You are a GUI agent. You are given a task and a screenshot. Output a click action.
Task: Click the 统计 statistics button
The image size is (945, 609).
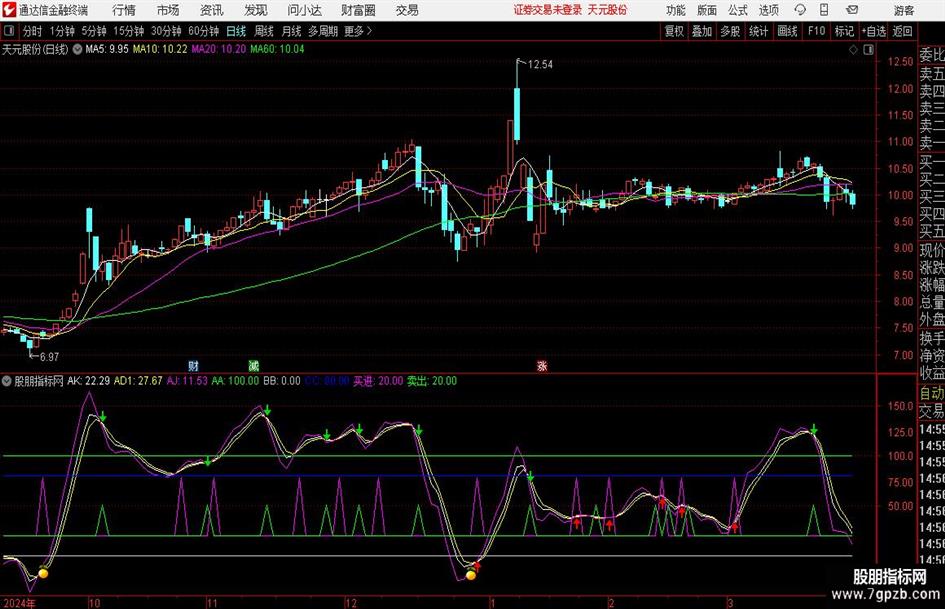[758, 31]
